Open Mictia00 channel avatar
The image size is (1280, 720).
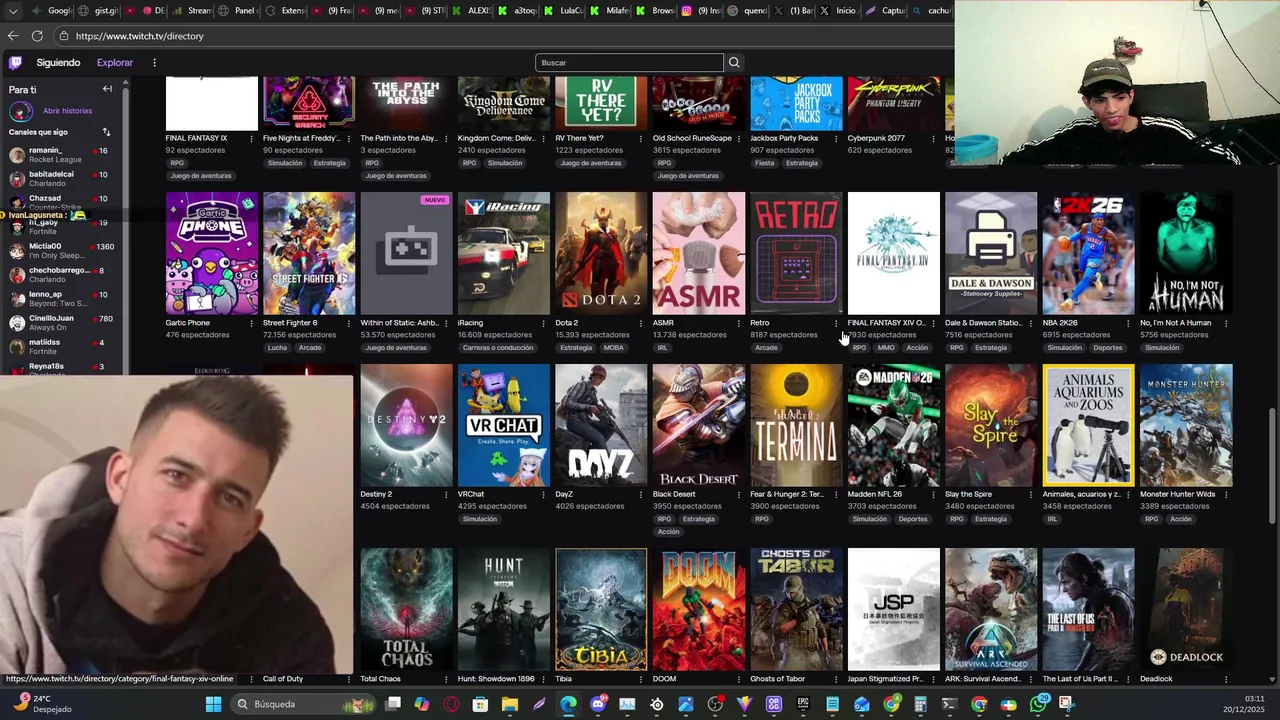[x=17, y=251]
